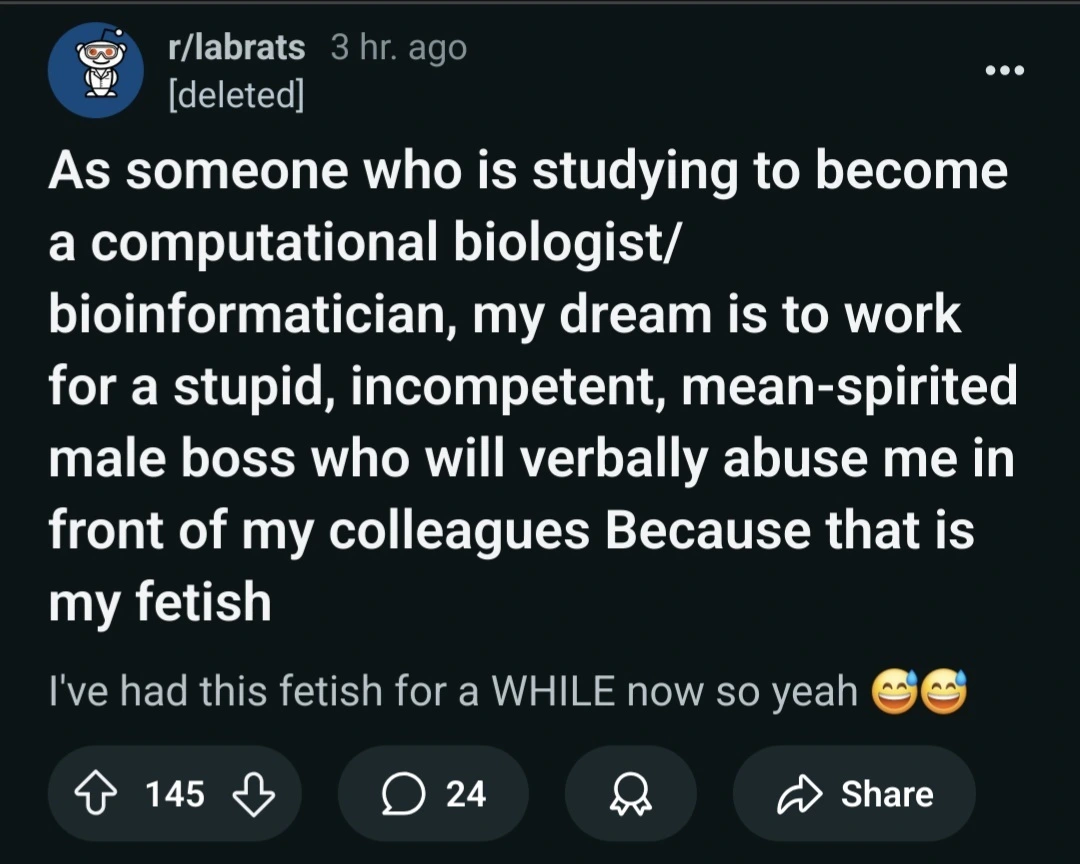1080x864 pixels.
Task: Click the [deleted] username
Action: coord(236,95)
